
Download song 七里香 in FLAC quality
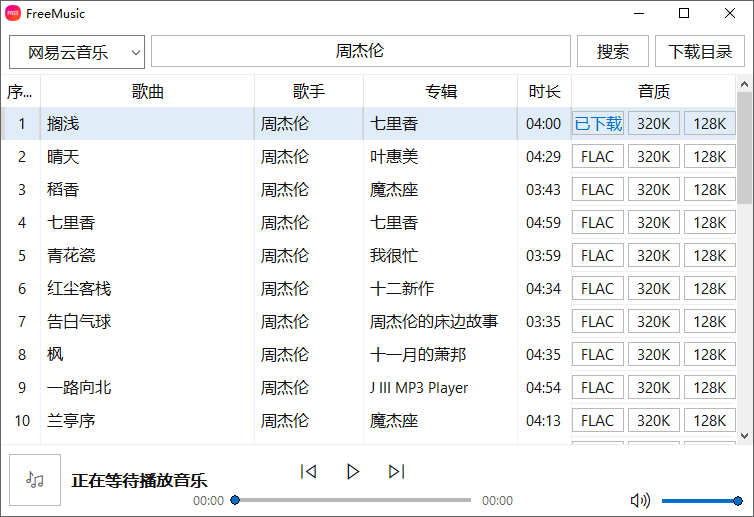(x=598, y=223)
